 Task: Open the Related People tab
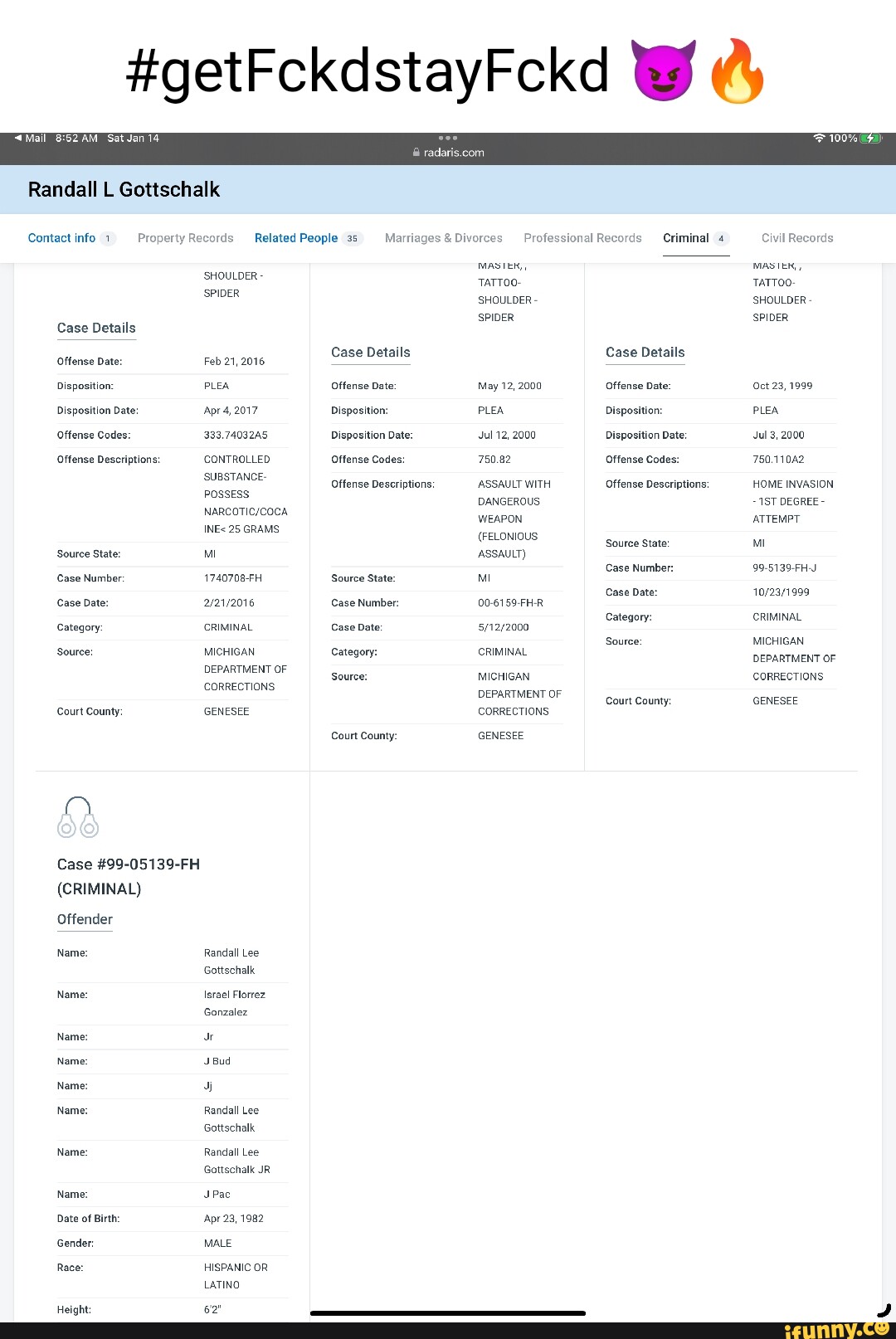pyautogui.click(x=296, y=238)
